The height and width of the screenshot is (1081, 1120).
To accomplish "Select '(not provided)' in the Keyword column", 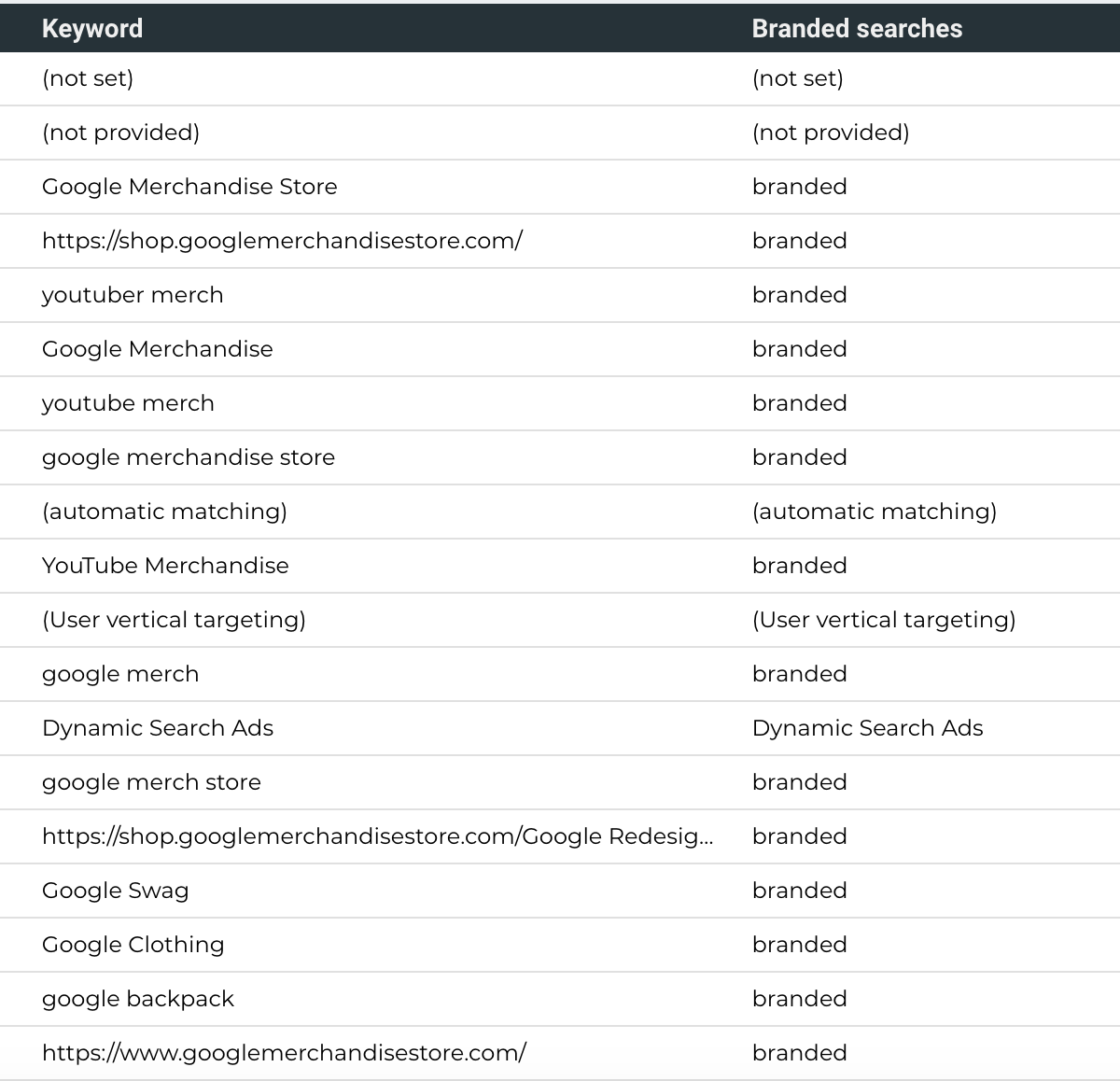I will [120, 133].
